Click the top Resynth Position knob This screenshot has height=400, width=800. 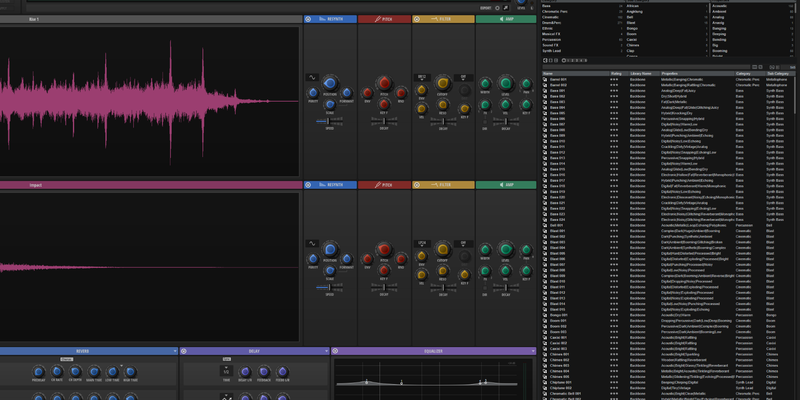(330, 83)
